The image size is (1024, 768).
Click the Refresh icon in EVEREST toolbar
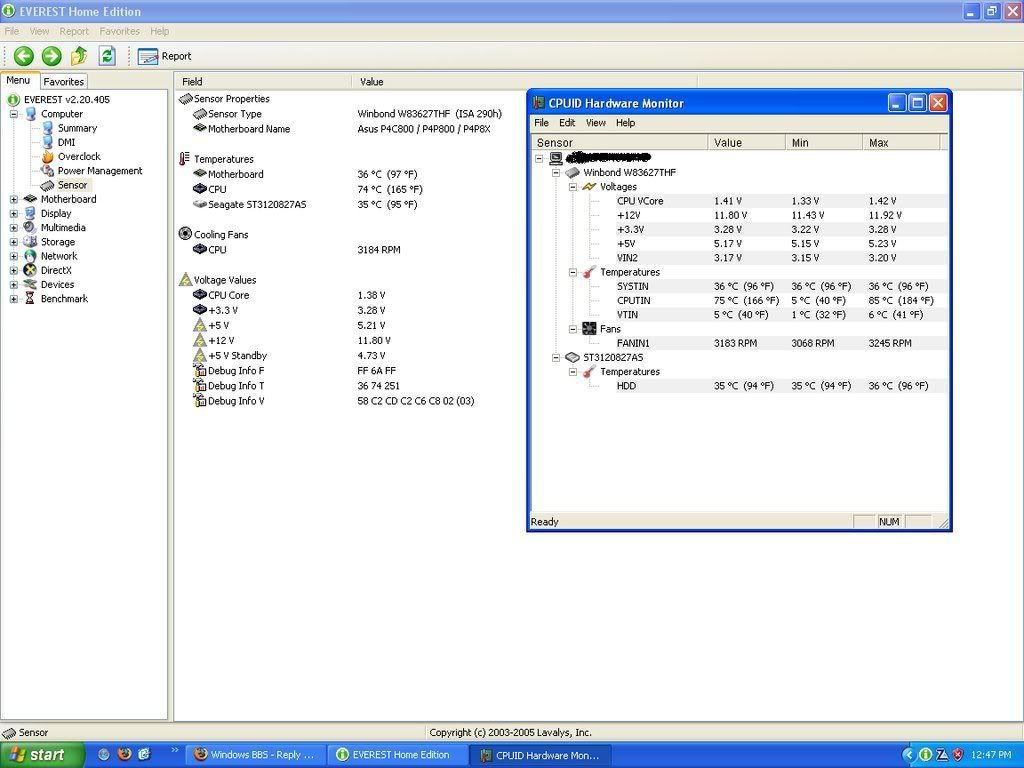(x=107, y=56)
